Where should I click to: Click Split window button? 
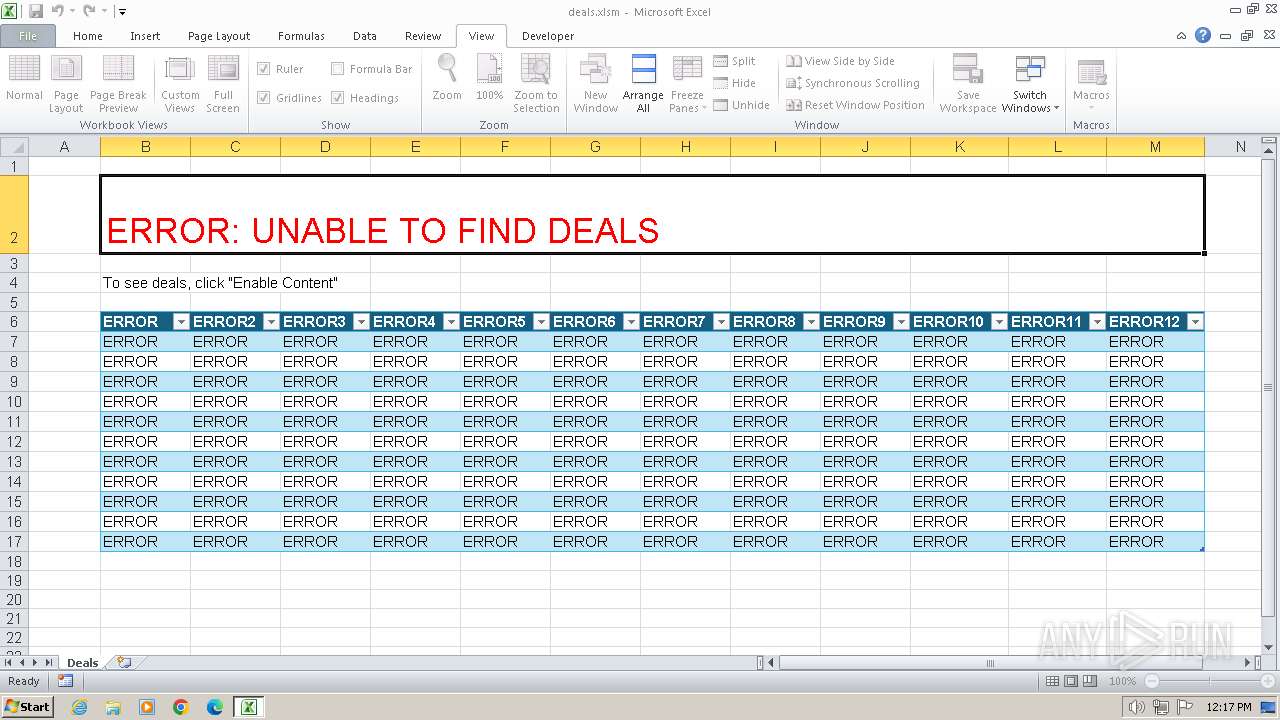coord(735,61)
